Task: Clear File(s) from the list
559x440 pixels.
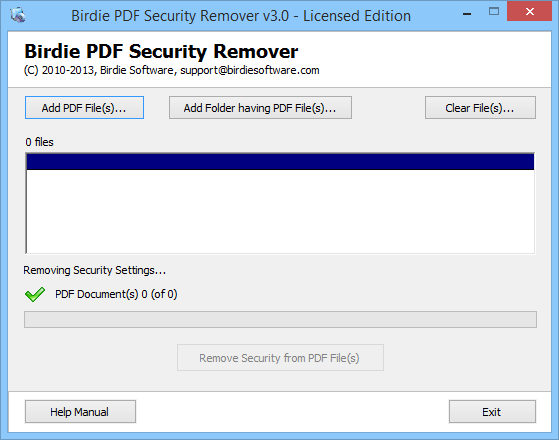Action: 480,108
